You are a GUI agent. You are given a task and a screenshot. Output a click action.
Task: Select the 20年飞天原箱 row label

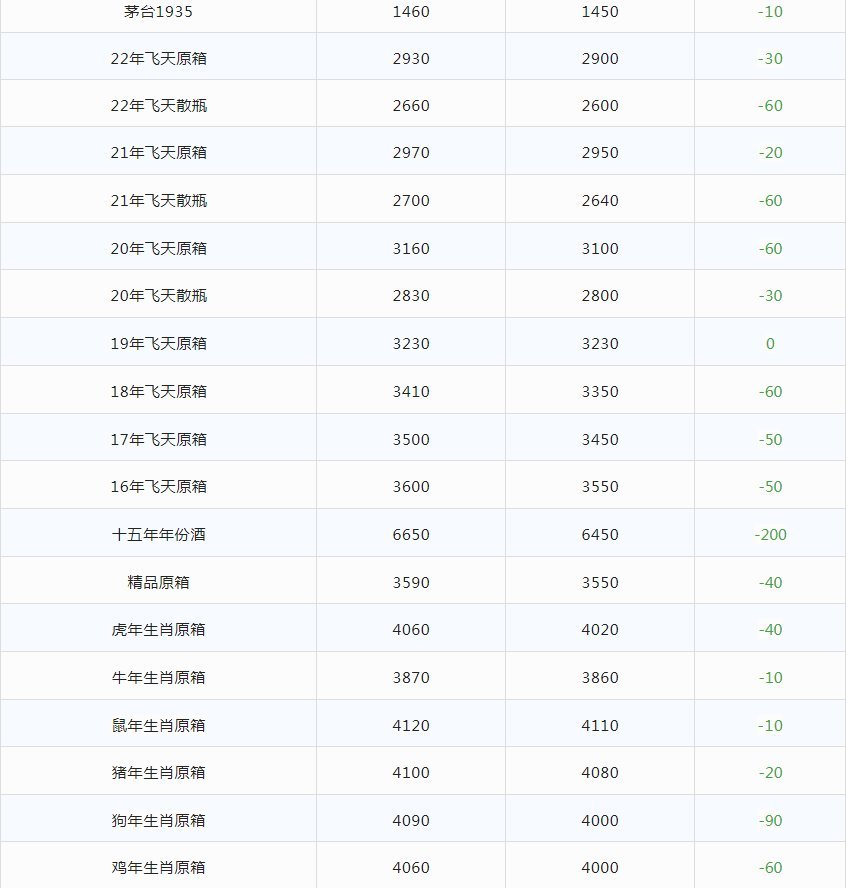tap(159, 249)
